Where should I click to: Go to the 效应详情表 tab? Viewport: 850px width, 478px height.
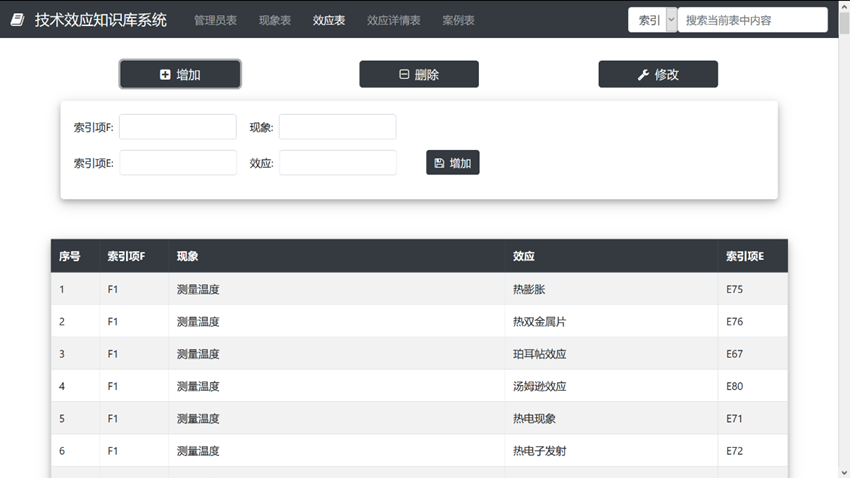[394, 20]
